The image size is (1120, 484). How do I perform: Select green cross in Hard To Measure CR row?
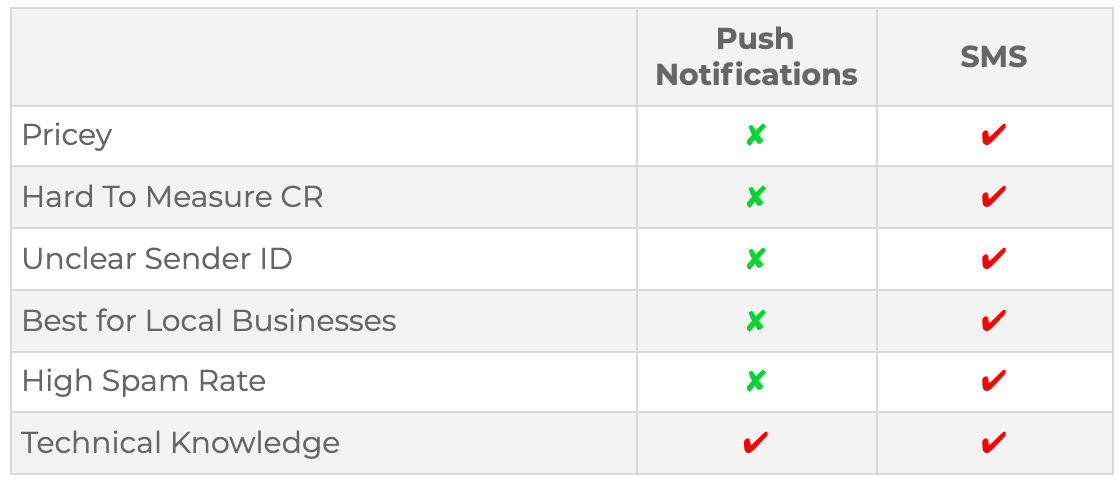point(756,197)
